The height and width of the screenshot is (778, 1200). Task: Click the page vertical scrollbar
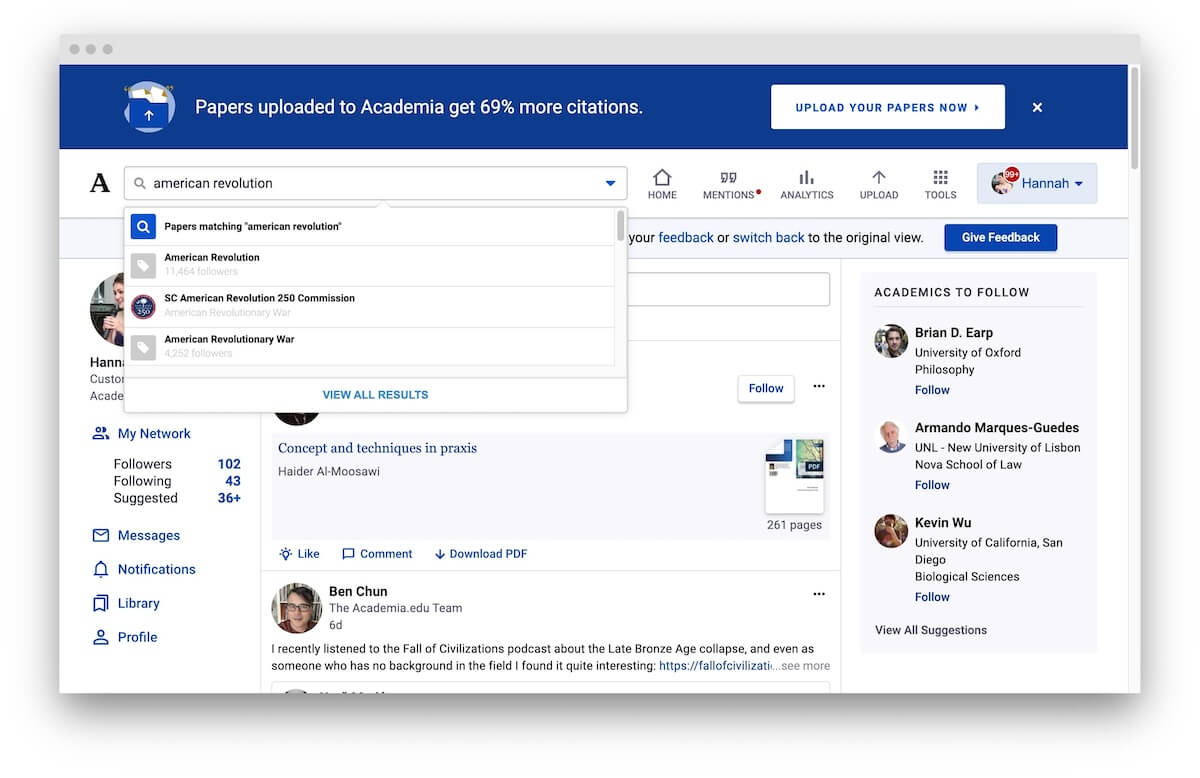pos(1134,118)
